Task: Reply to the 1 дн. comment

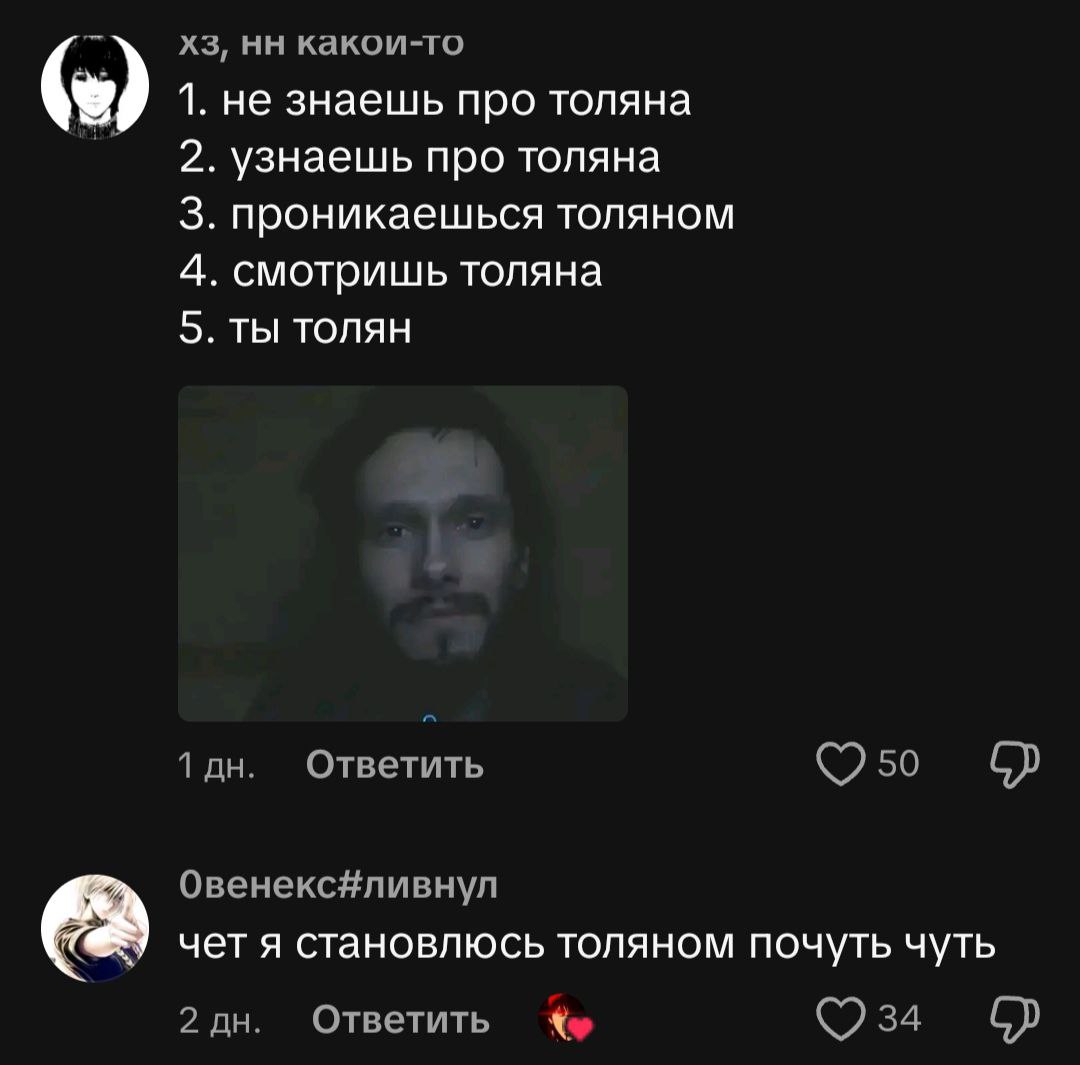Action: [x=395, y=764]
